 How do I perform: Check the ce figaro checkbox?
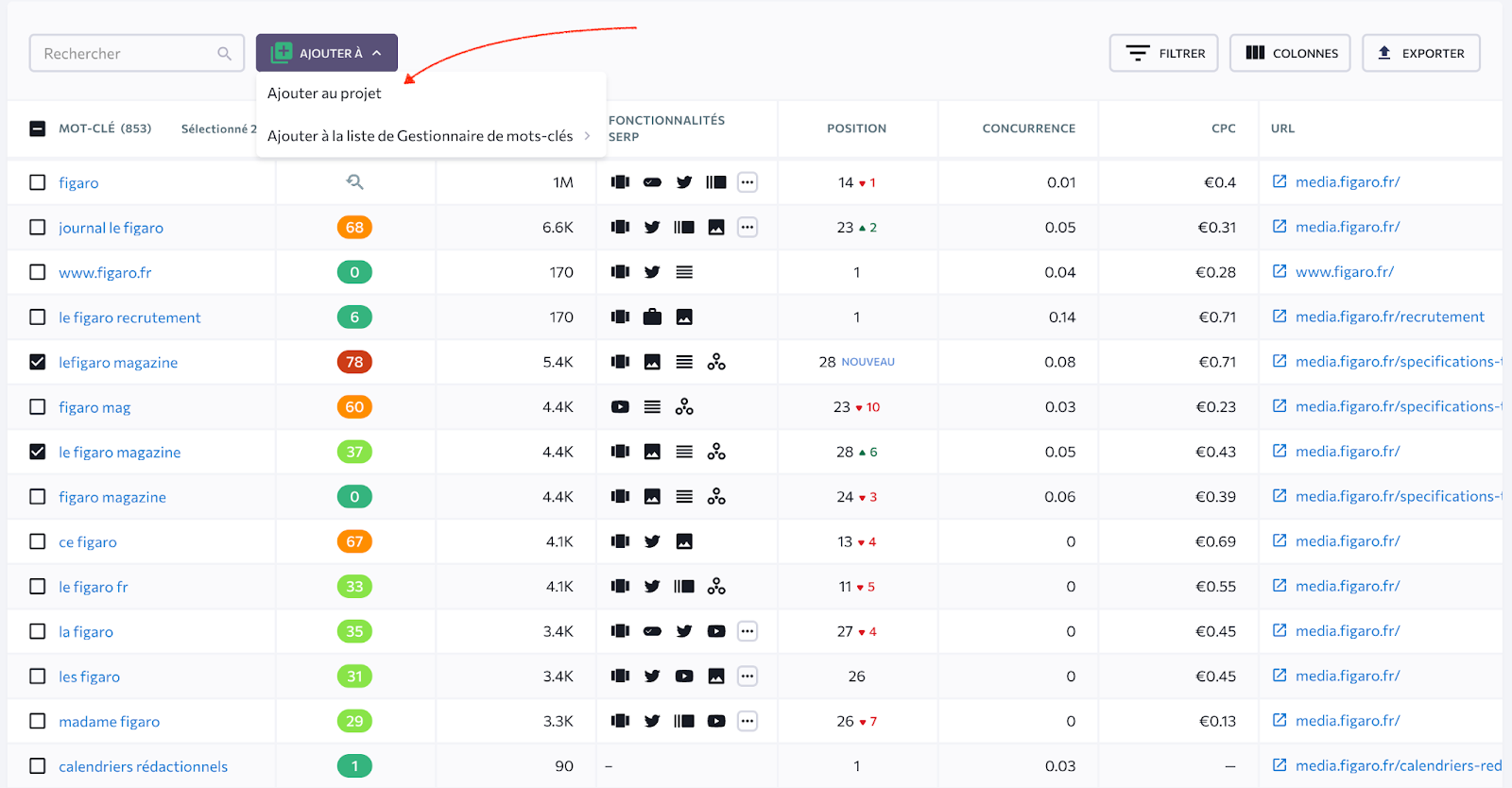(38, 541)
